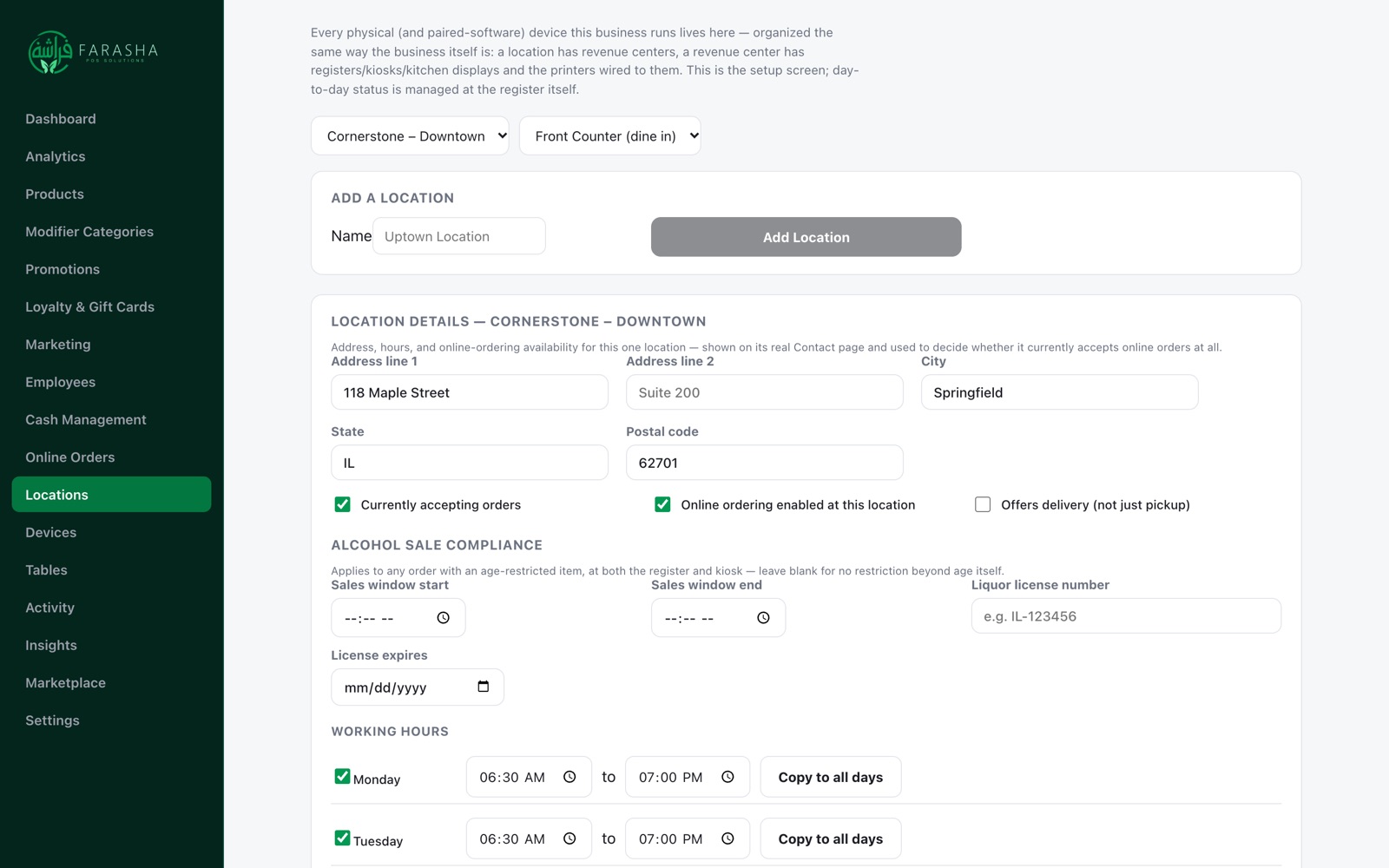The image size is (1389, 868).
Task: Open calendar picker for License expires
Action: (484, 687)
